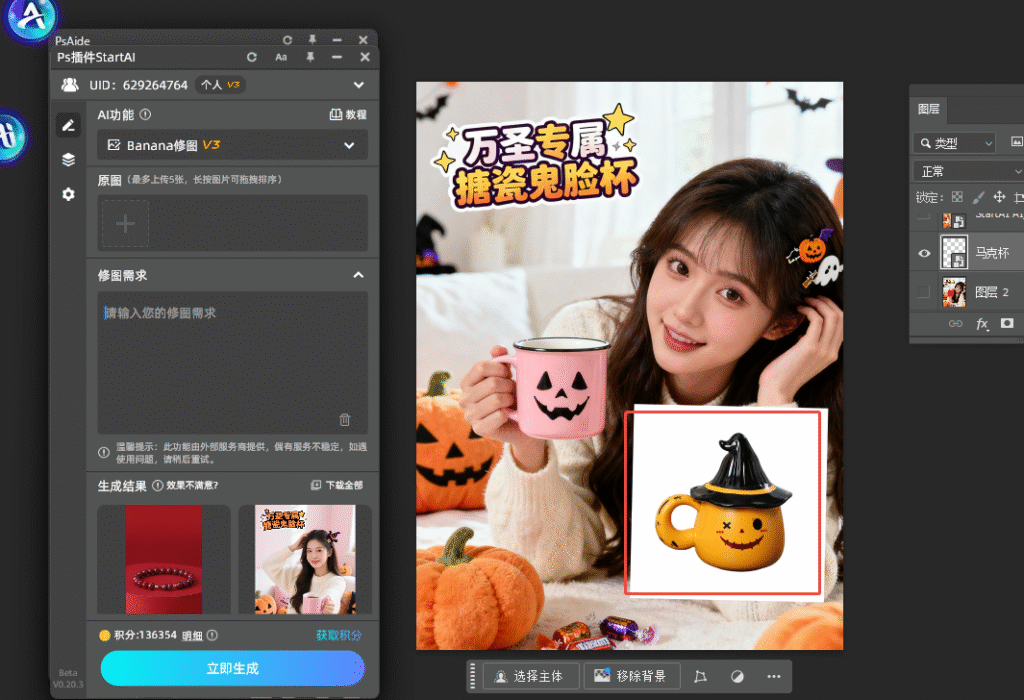Click the lock transparent pixels icon

click(957, 197)
